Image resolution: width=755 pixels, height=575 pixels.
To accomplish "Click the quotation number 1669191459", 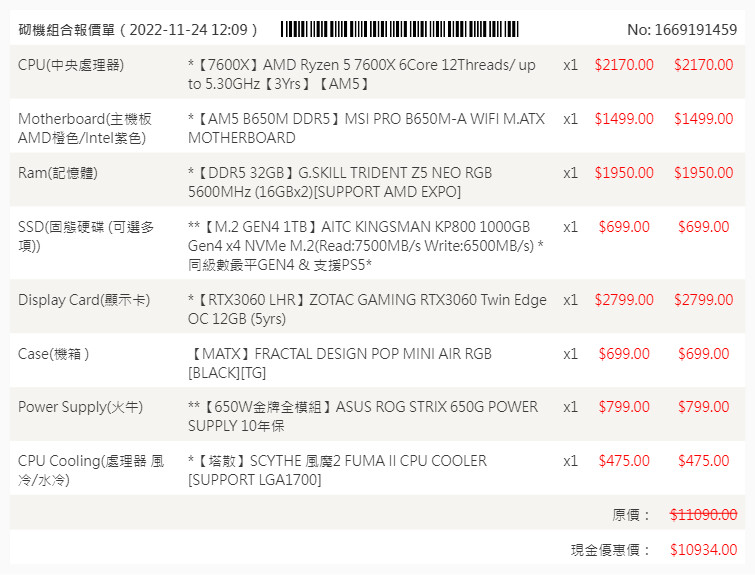I will pyautogui.click(x=682, y=30).
